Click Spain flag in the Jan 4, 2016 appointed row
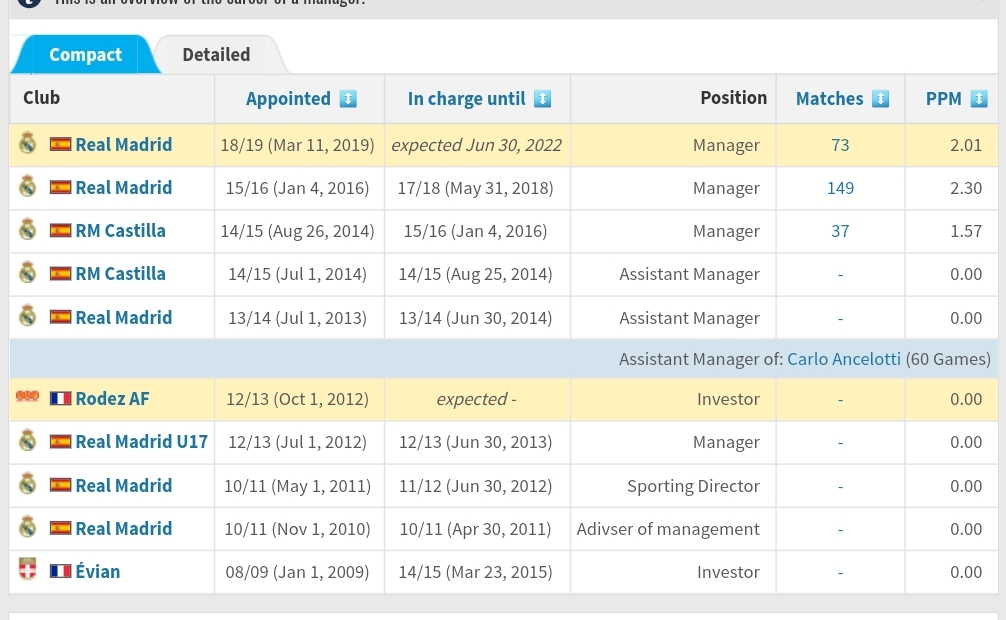Screen dimensions: 1006x620 (60, 187)
